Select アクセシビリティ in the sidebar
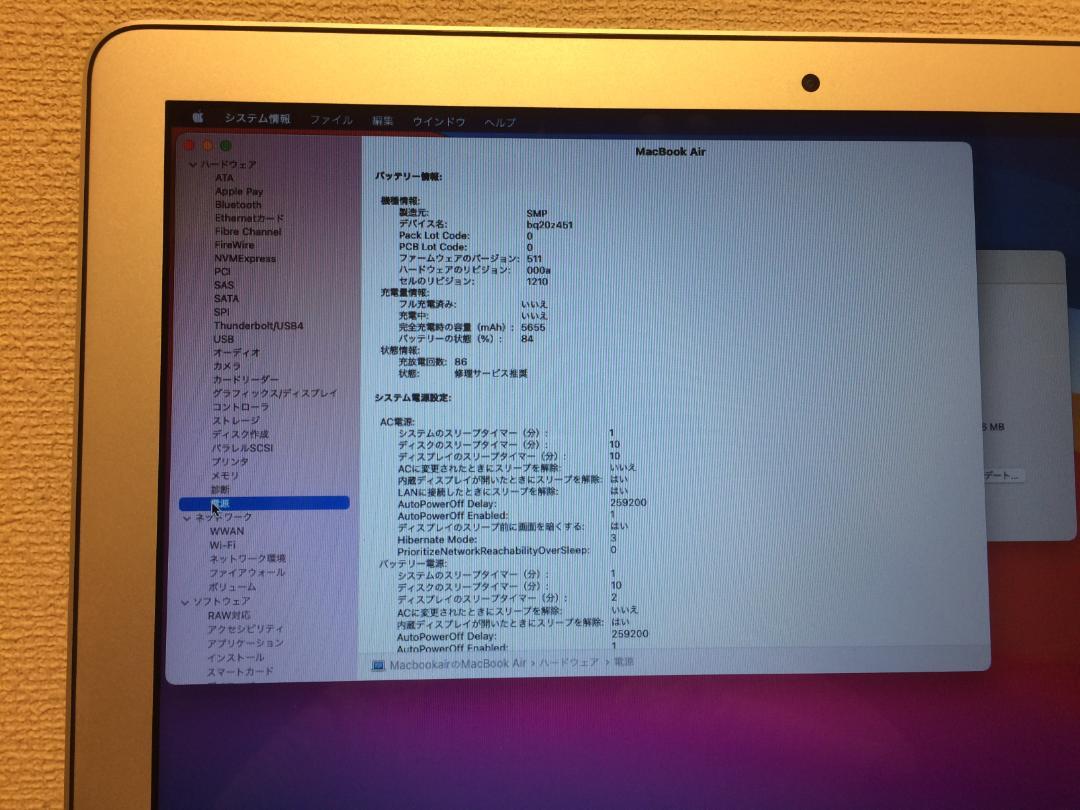The image size is (1080, 810). [x=245, y=629]
